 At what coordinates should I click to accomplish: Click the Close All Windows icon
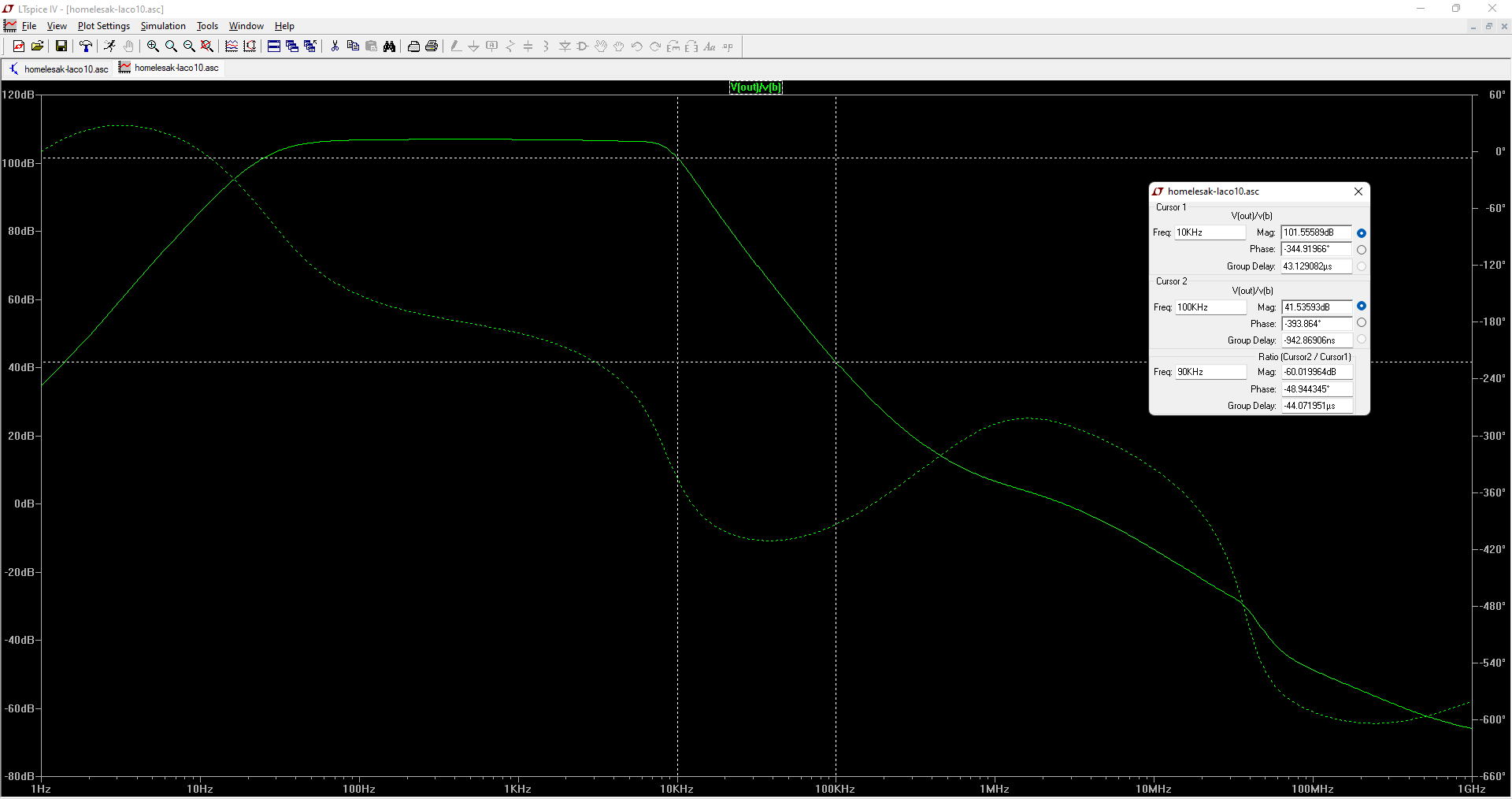coord(310,46)
